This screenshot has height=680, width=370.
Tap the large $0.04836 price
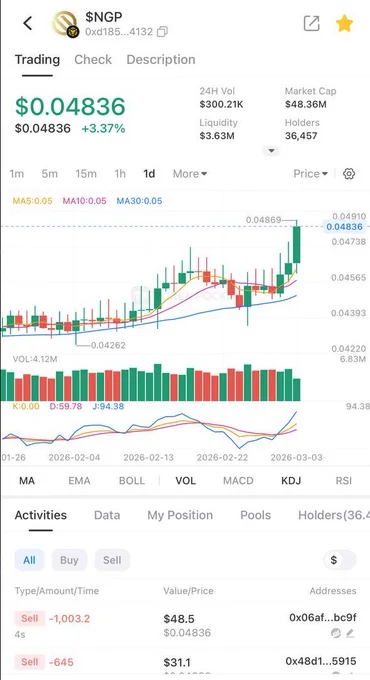click(70, 107)
